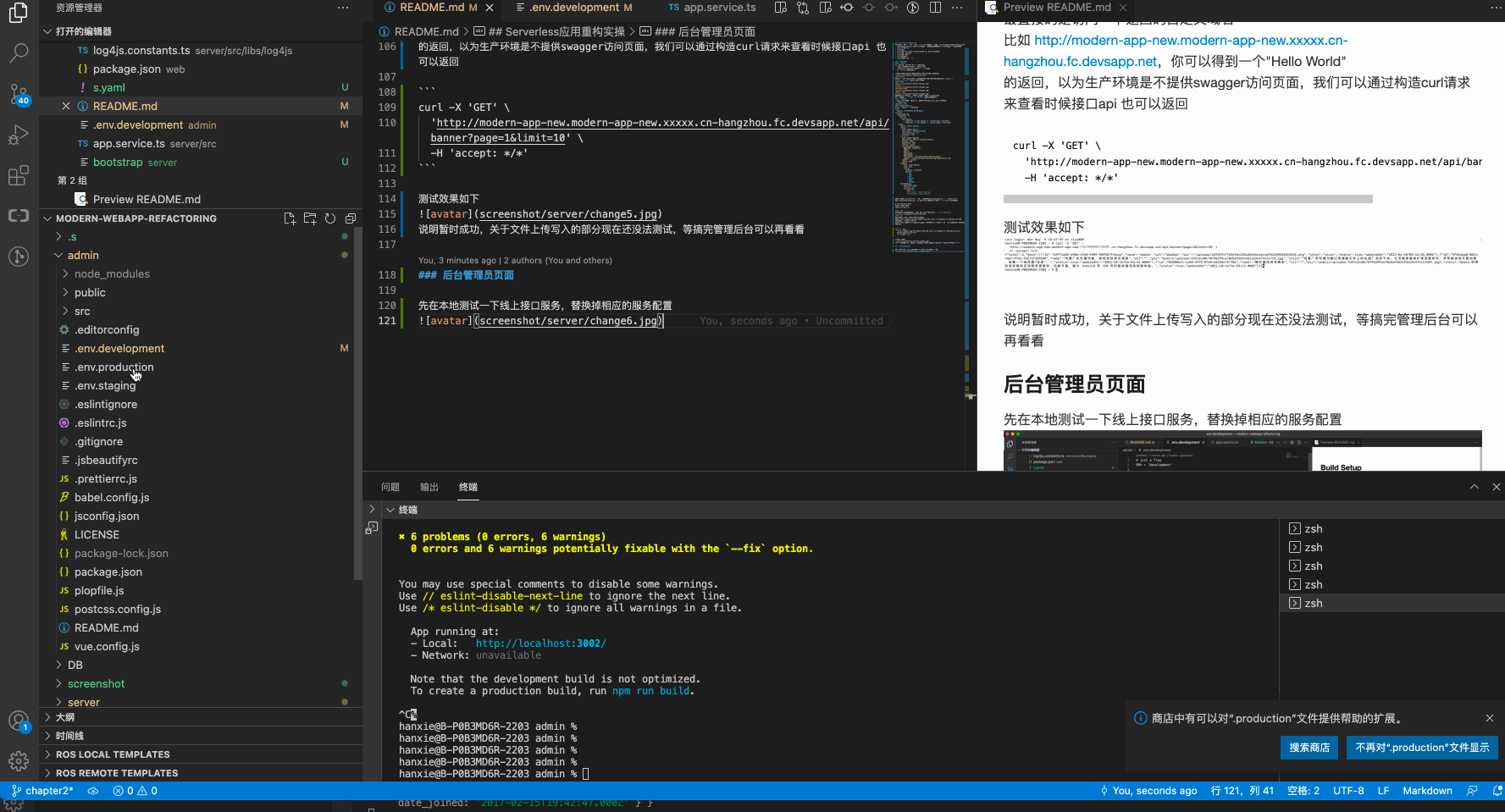
Task: Switch to the .env.development editor tab
Action: coord(573,8)
